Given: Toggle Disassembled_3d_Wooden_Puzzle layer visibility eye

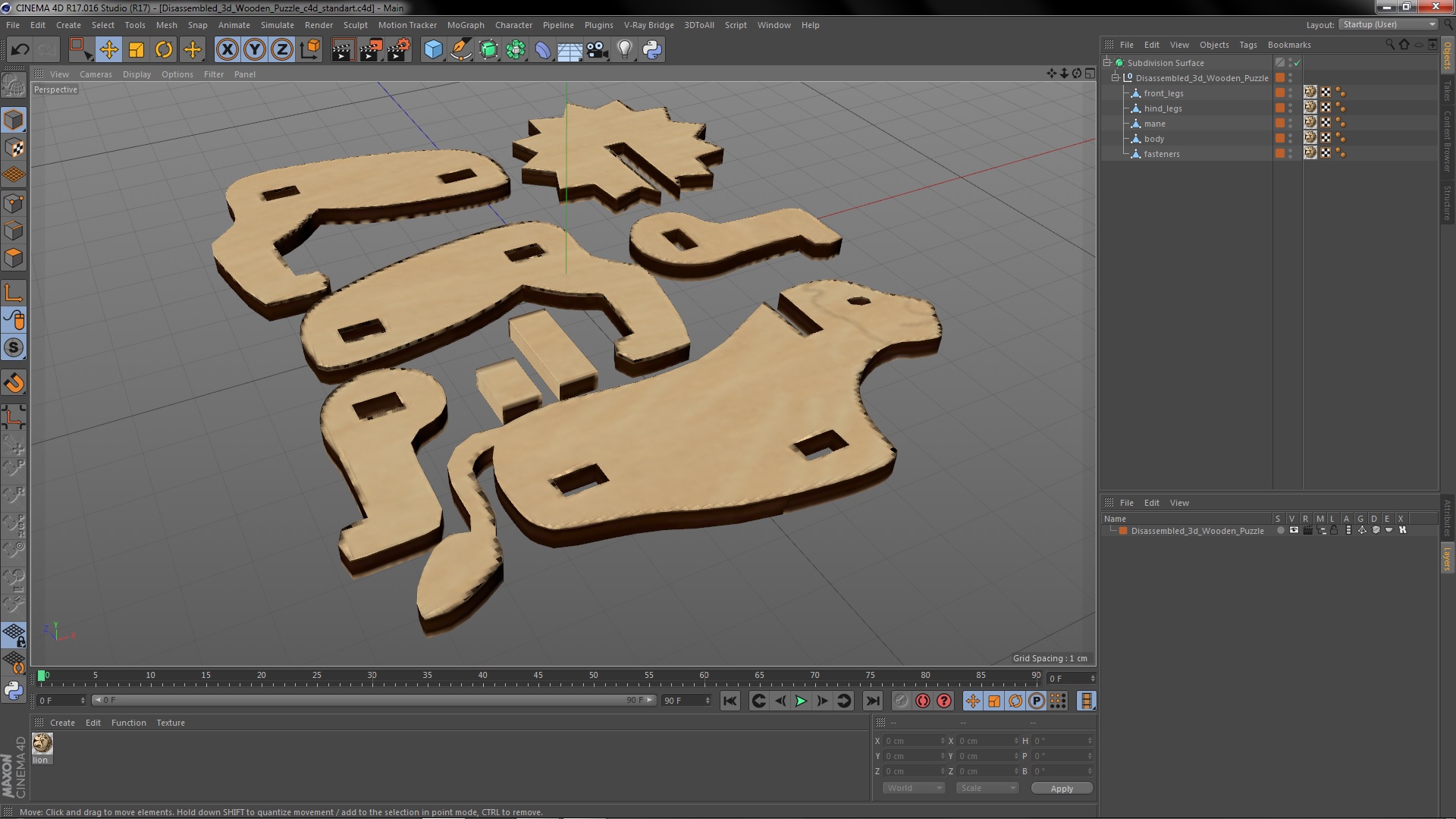Looking at the screenshot, I should (1294, 531).
